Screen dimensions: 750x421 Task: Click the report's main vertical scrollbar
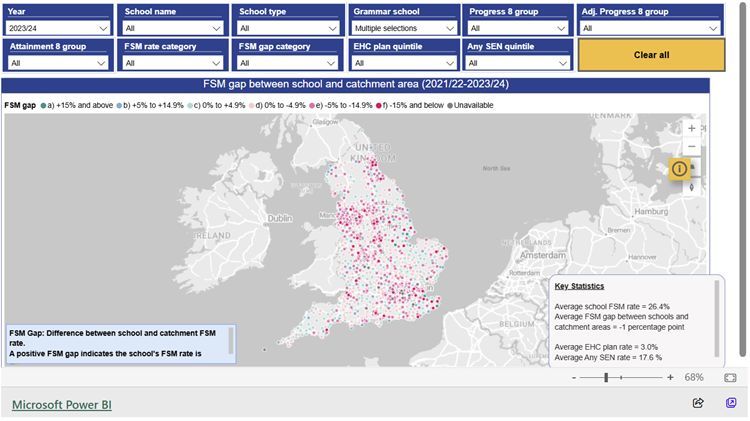click(x=742, y=179)
